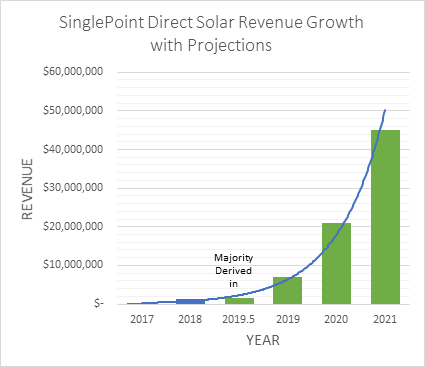425x367 pixels.
Task: Click the $20,000,000 axis label
Action: point(73,226)
